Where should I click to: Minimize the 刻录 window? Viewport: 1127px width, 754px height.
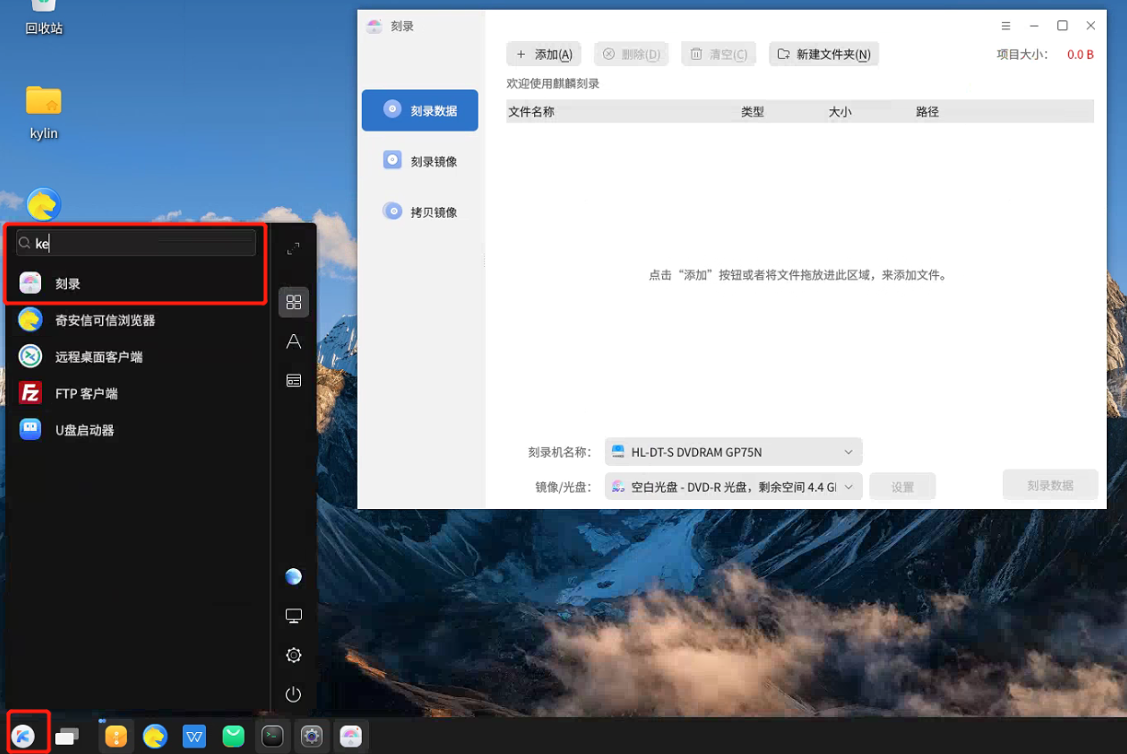click(x=1034, y=26)
